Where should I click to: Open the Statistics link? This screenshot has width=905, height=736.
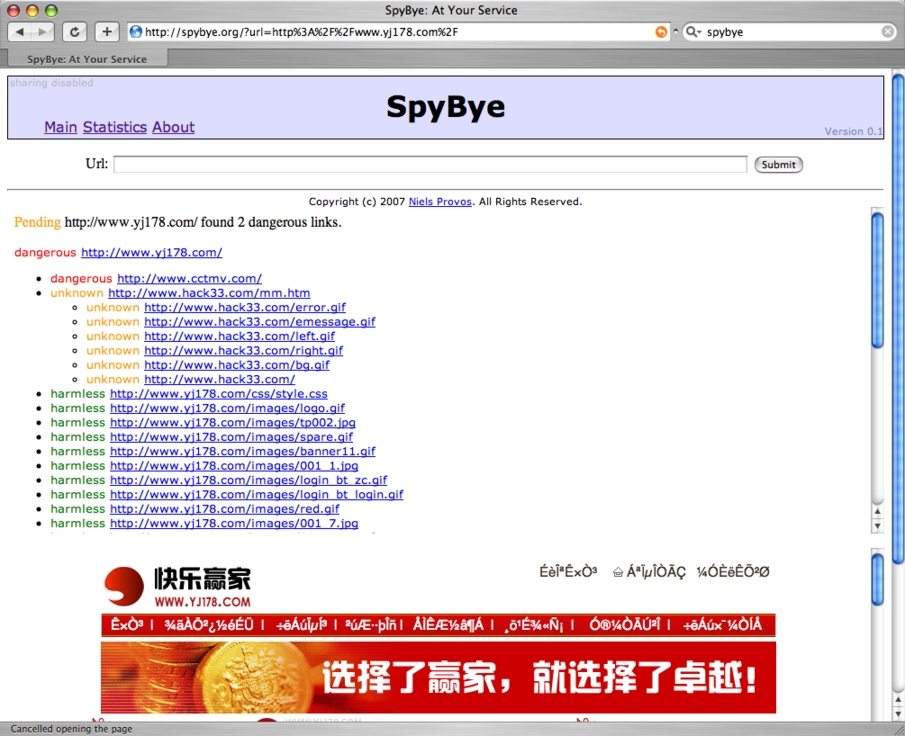[x=115, y=127]
